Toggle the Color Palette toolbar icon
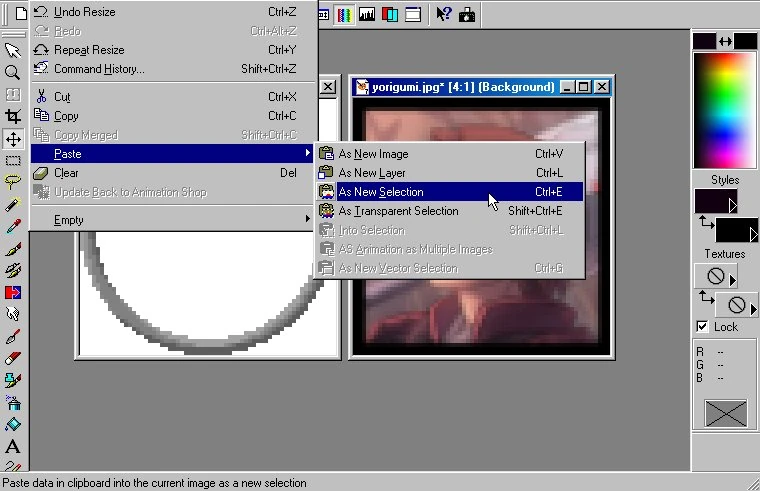760x491 pixels. click(x=344, y=15)
